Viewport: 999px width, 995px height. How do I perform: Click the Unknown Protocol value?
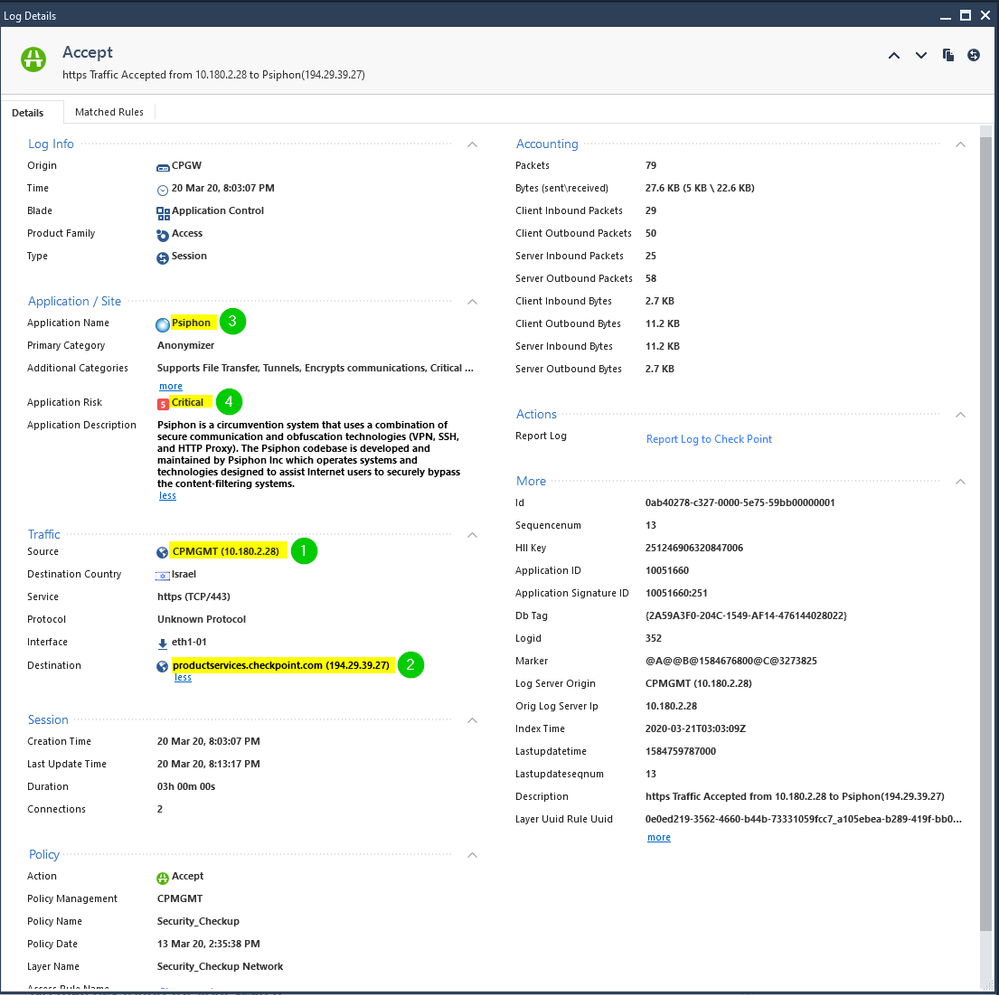tap(201, 619)
